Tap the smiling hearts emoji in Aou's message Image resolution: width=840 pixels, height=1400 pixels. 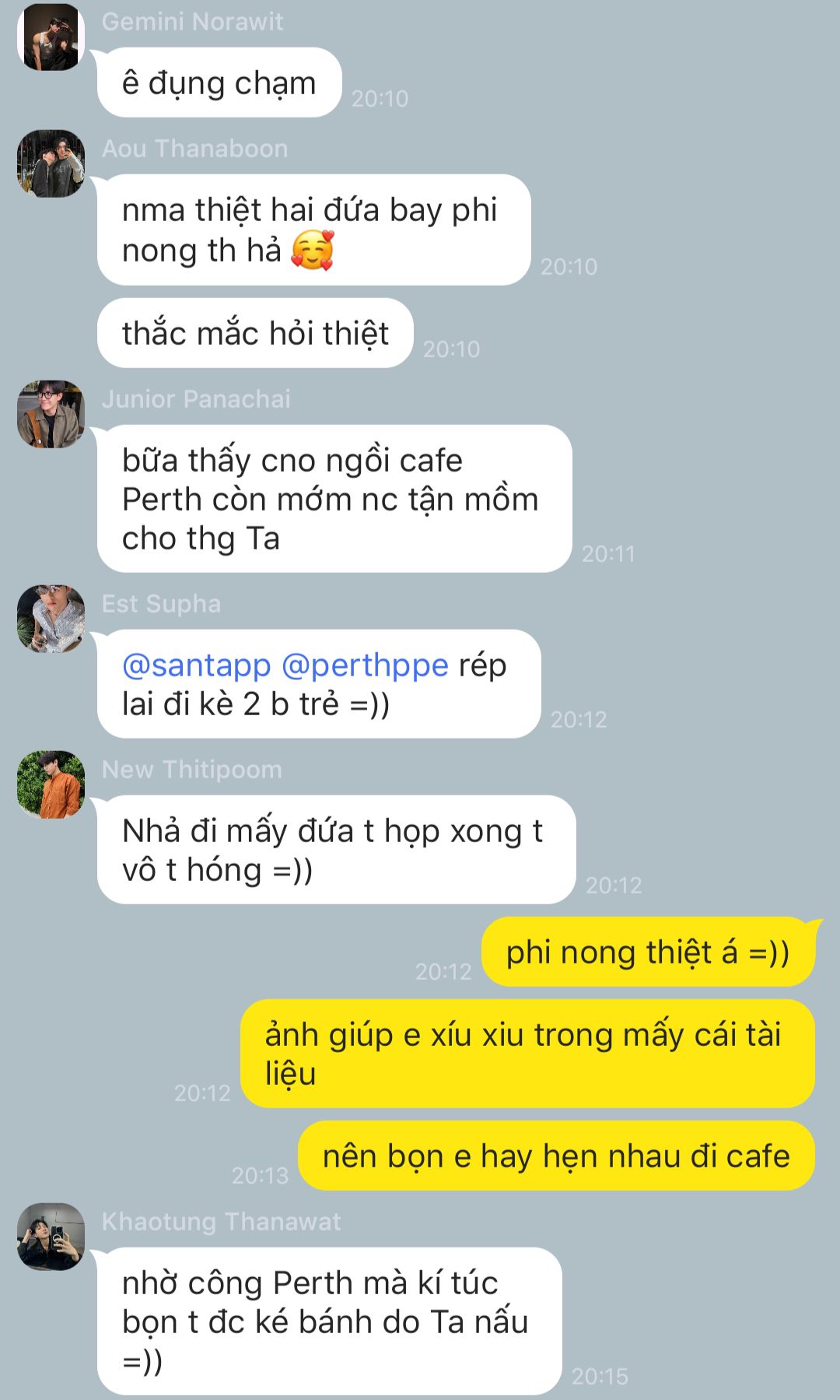pos(313,251)
